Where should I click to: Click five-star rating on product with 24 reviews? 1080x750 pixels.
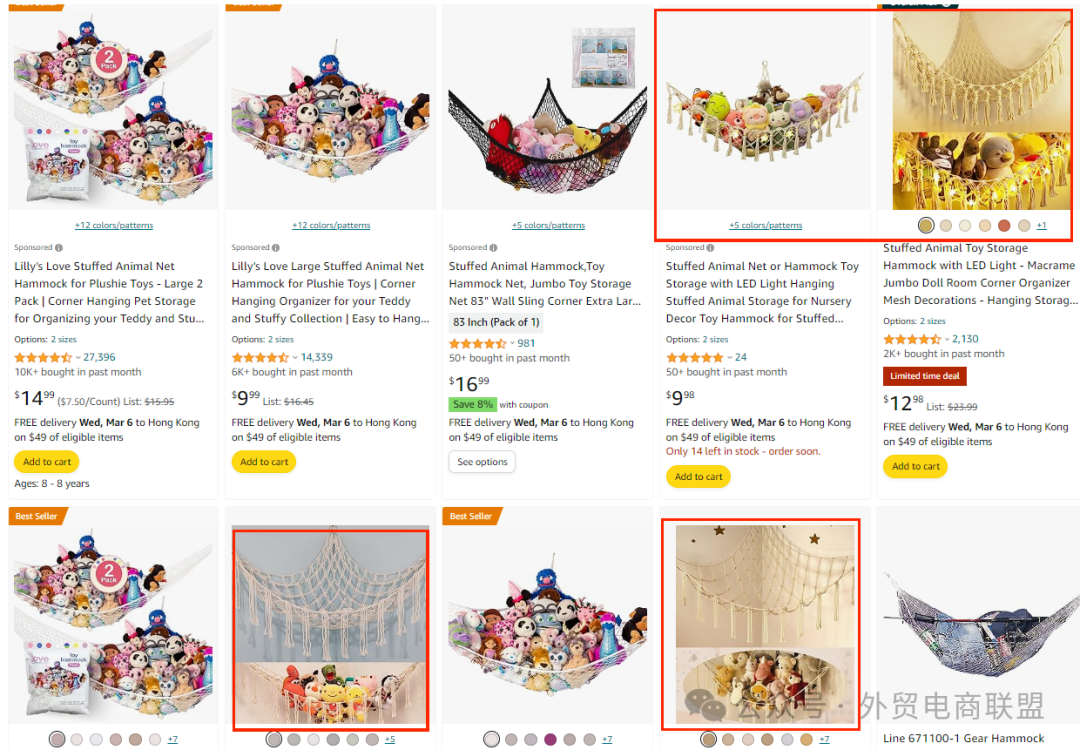tap(694, 357)
